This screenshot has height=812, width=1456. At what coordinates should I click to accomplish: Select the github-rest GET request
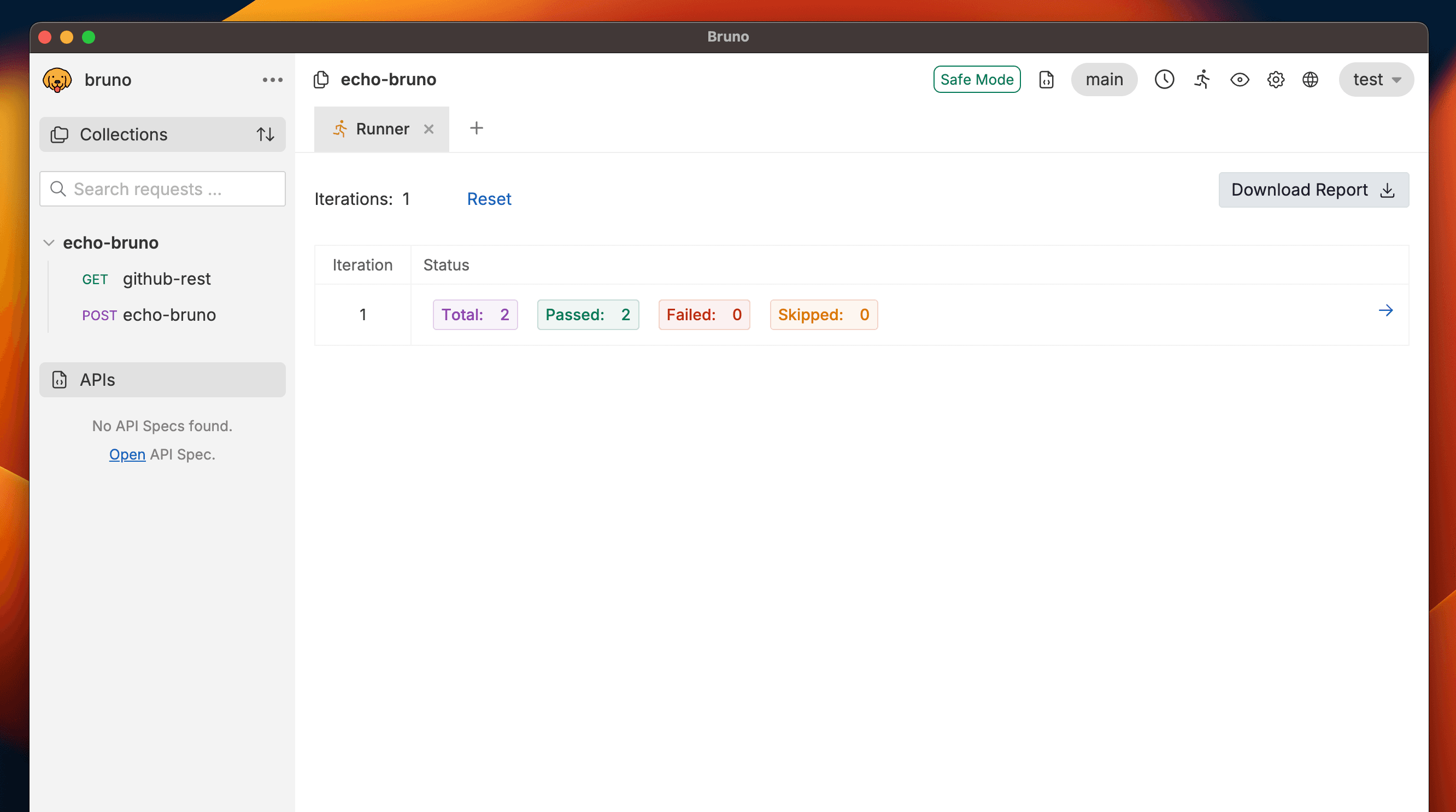(x=166, y=279)
